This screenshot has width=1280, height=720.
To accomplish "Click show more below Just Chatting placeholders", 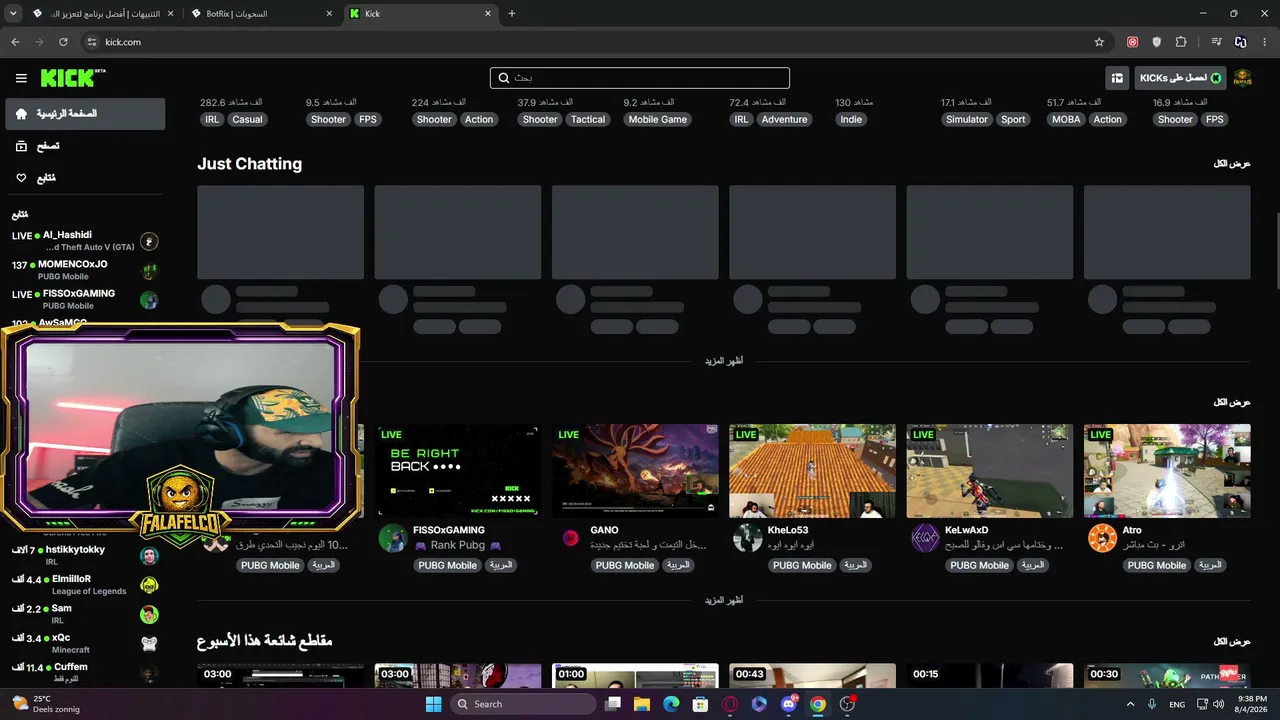I will point(724,361).
